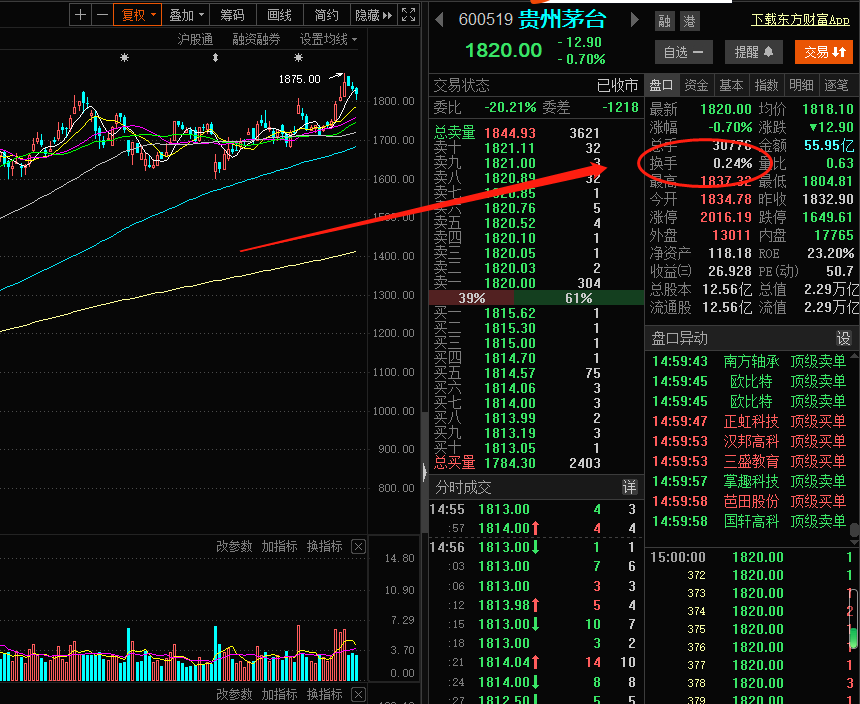Open 下载东方财富App link
Image resolution: width=860 pixels, height=704 pixels.
tap(800, 20)
